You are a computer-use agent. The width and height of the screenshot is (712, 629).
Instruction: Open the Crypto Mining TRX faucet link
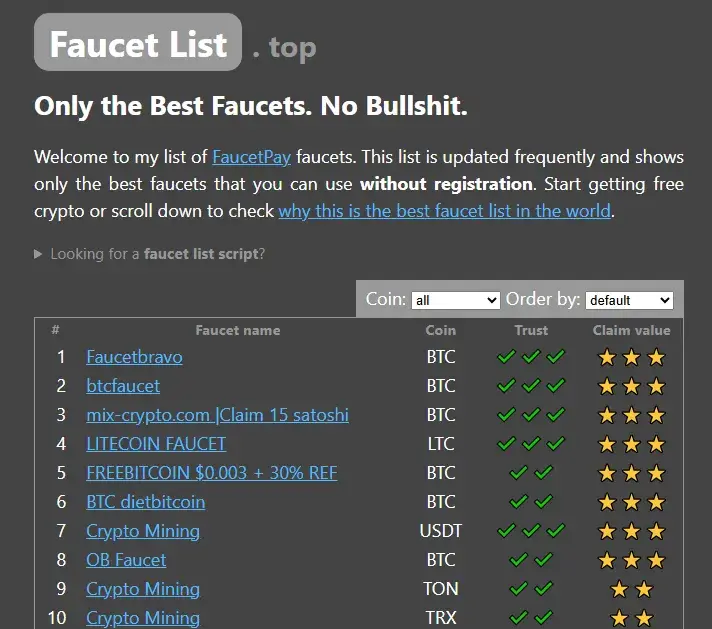[143, 618]
